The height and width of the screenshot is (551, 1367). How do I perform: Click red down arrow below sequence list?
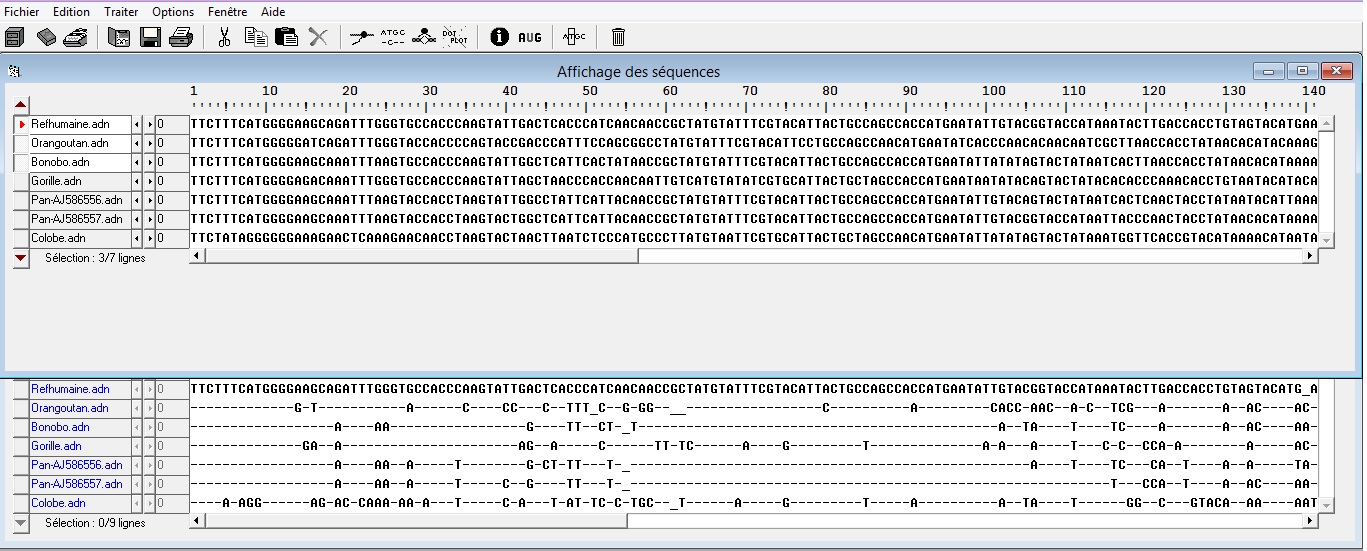click(21, 257)
